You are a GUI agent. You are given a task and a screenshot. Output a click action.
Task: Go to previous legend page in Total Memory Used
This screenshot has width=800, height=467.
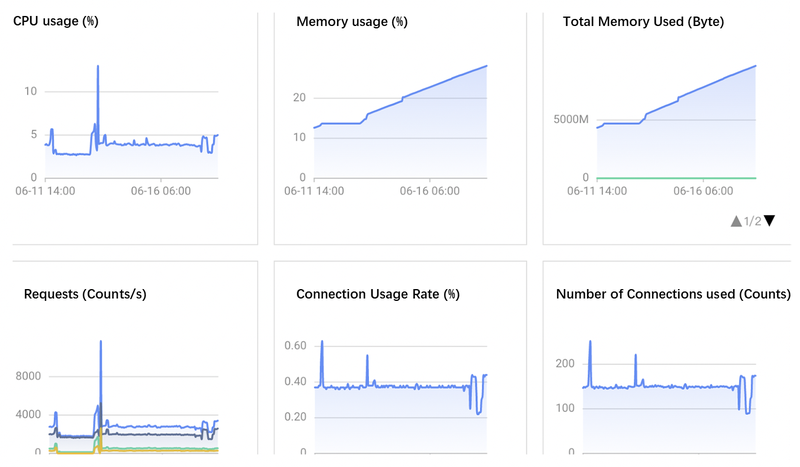(x=736, y=221)
